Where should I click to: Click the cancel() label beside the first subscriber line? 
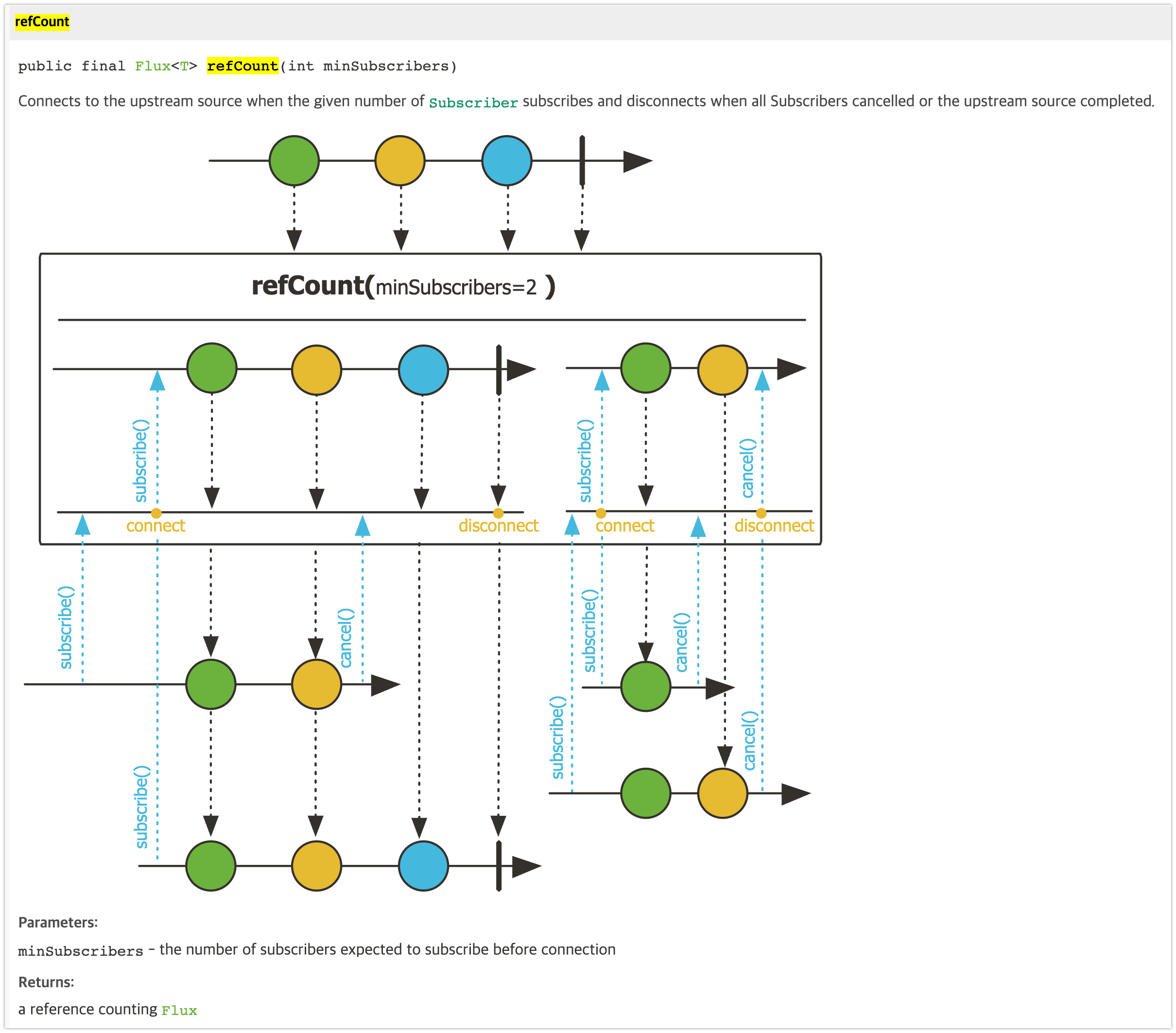345,637
